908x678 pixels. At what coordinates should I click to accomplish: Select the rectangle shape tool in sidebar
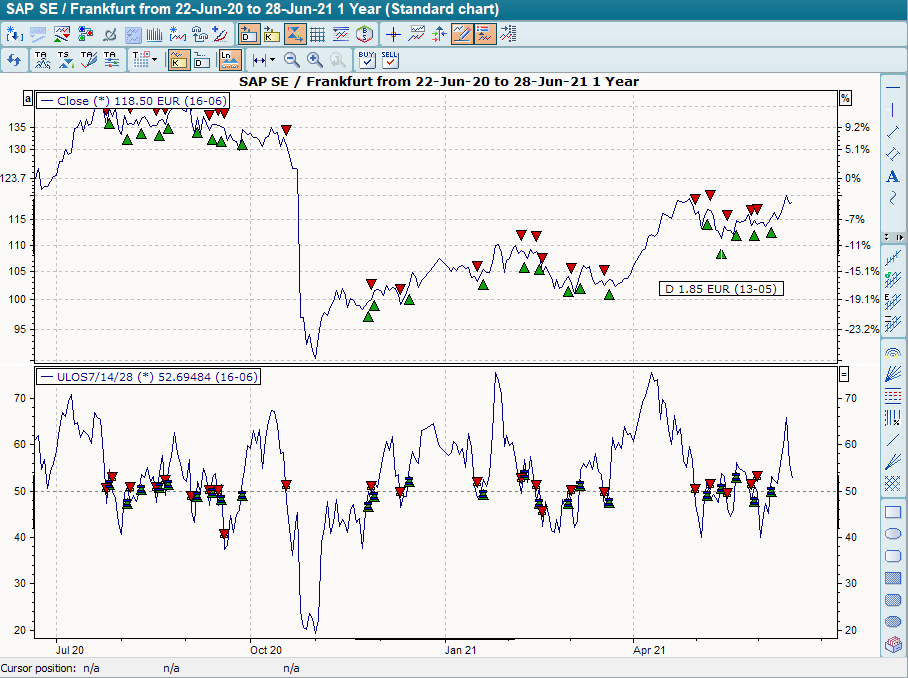click(893, 512)
